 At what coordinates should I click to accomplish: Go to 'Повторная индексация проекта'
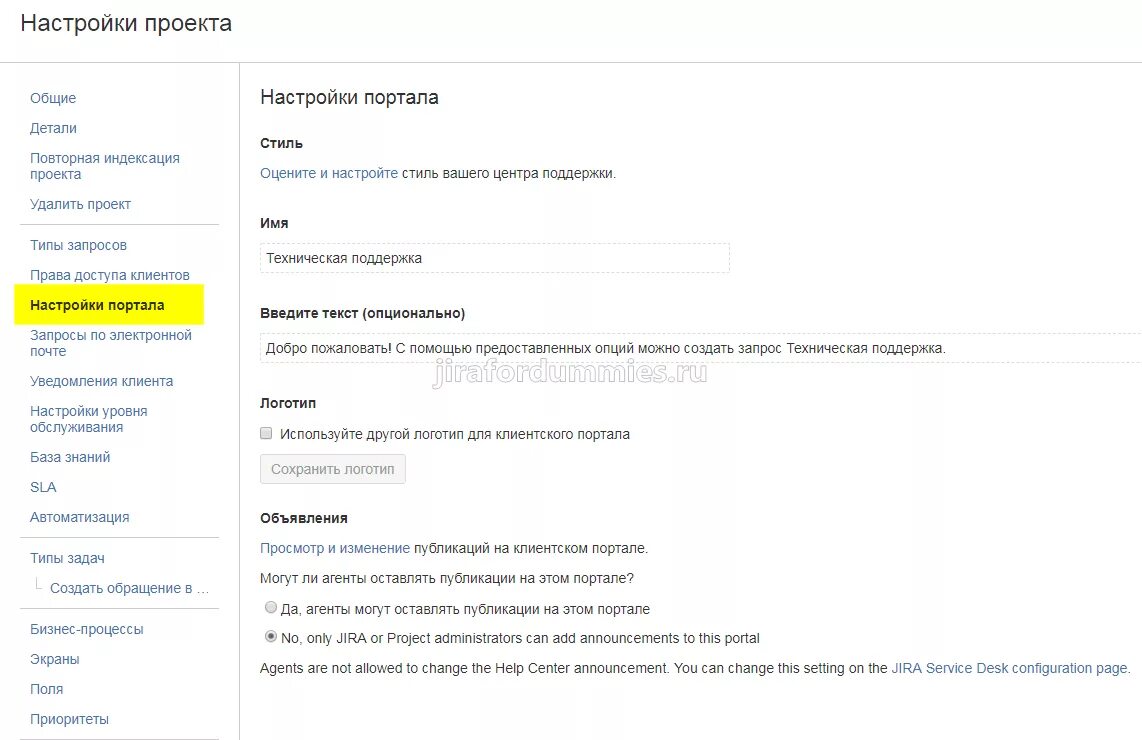coord(104,166)
